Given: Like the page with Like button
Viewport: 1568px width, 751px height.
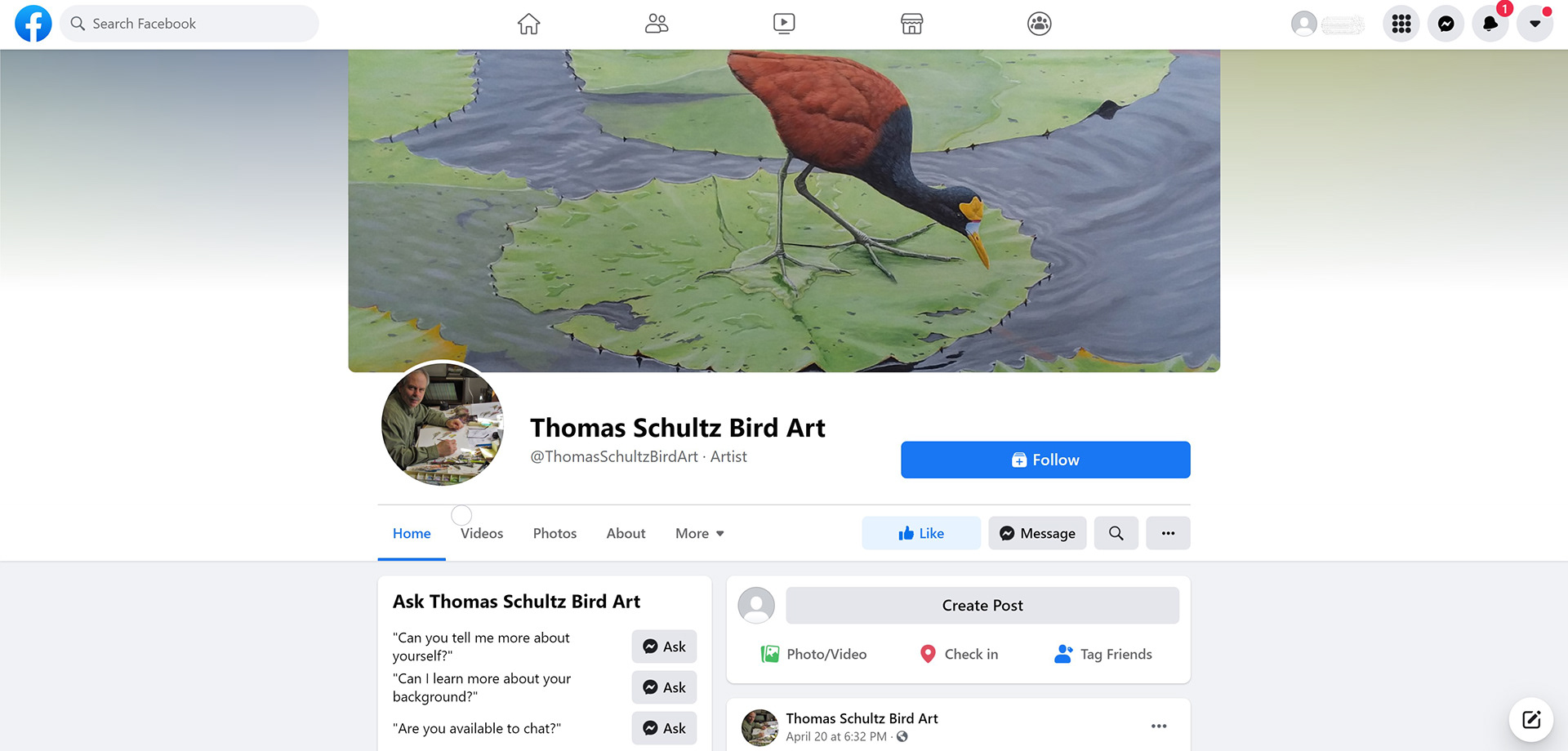Looking at the screenshot, I should click(921, 533).
